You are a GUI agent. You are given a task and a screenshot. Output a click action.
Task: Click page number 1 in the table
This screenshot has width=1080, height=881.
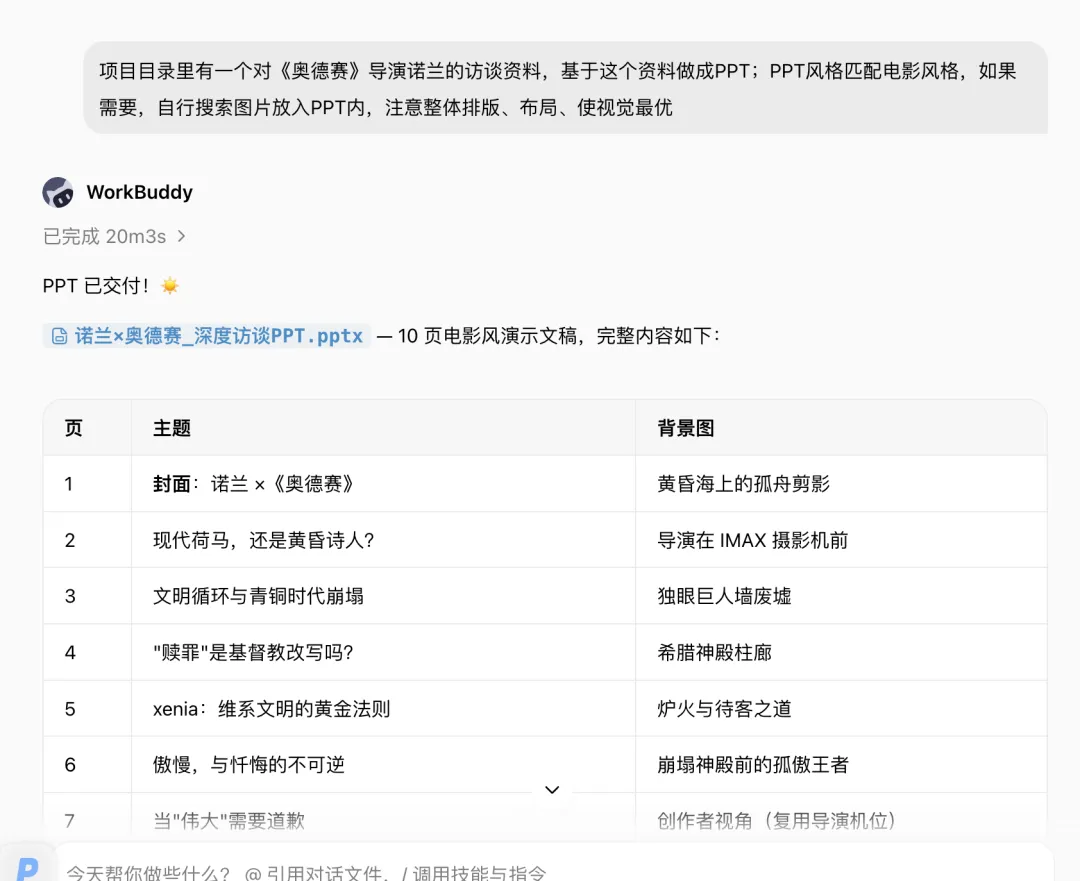point(69,484)
